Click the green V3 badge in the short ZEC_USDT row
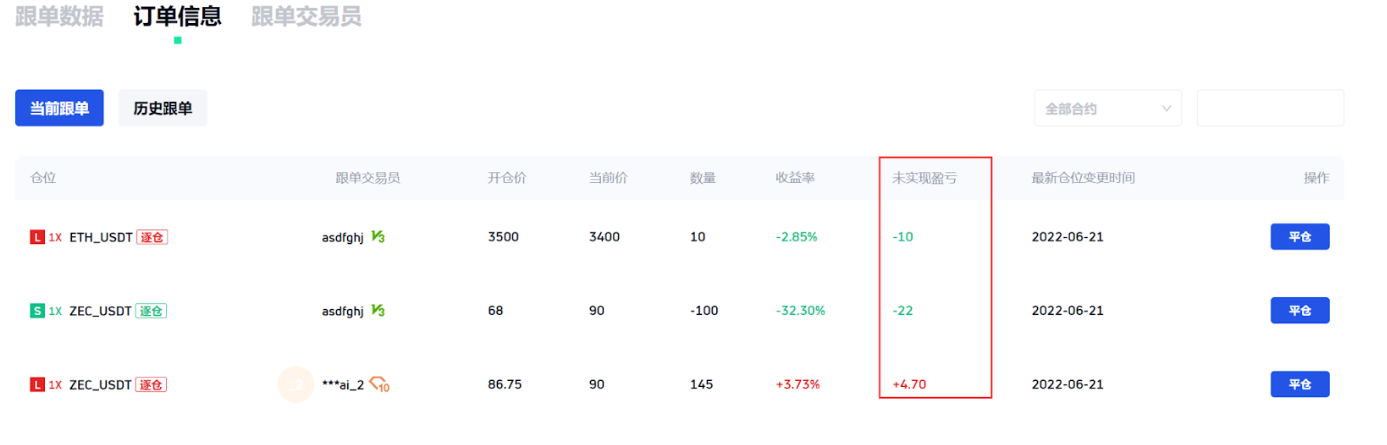The image size is (1387, 445). tap(378, 311)
